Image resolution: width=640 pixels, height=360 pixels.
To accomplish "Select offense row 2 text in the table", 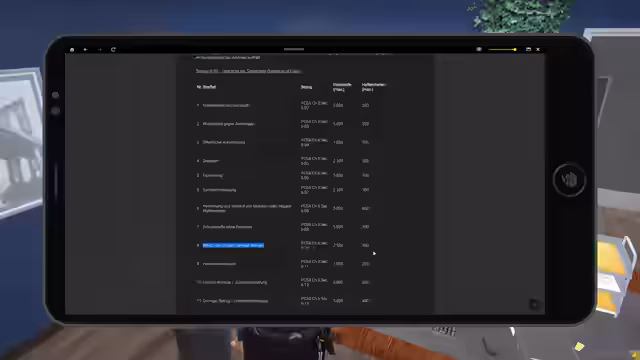I will coord(229,124).
